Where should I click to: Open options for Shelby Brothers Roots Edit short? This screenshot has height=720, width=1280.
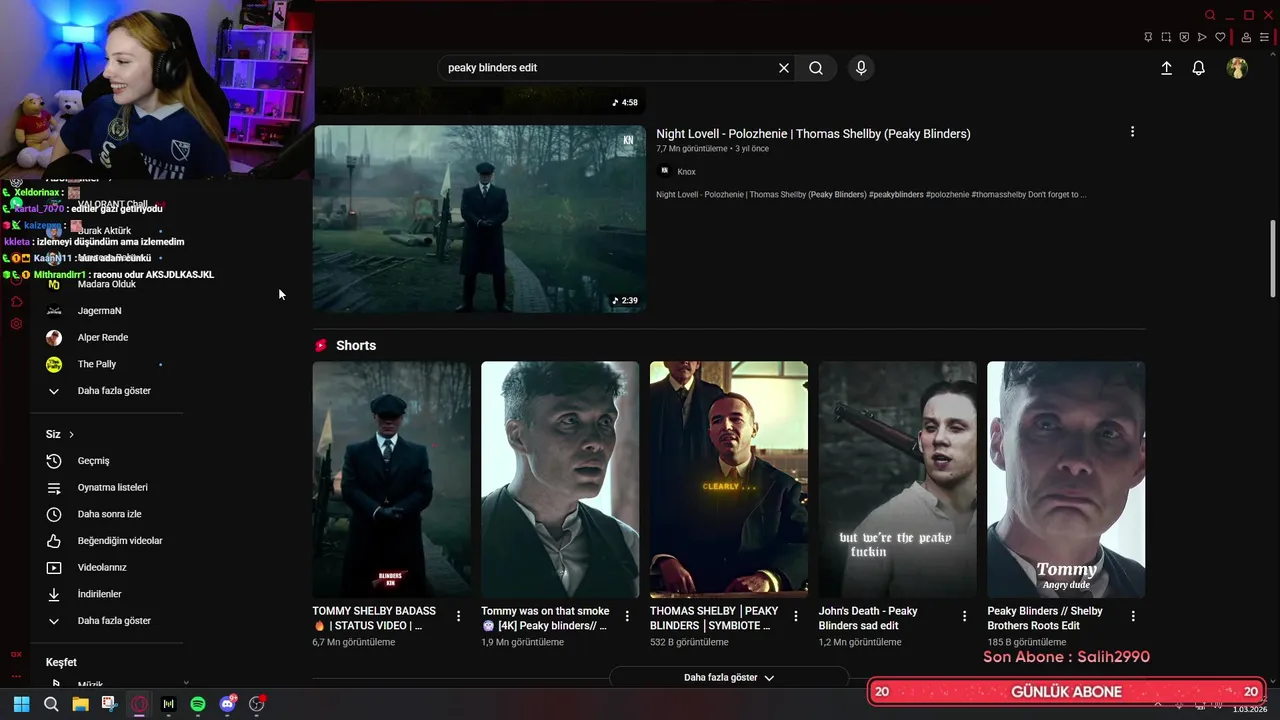click(1133, 616)
